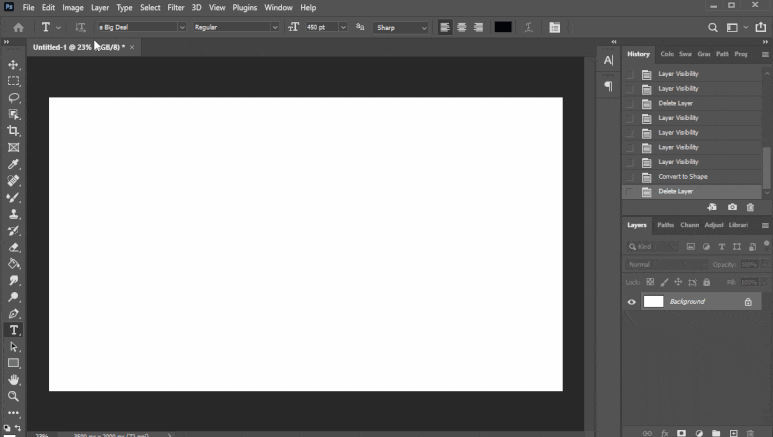
Task: Open the font size dropdown arrow
Action: 343,27
